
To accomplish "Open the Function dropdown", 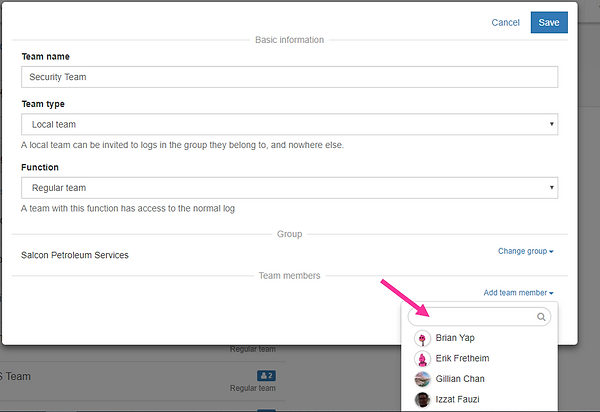I will 290,188.
